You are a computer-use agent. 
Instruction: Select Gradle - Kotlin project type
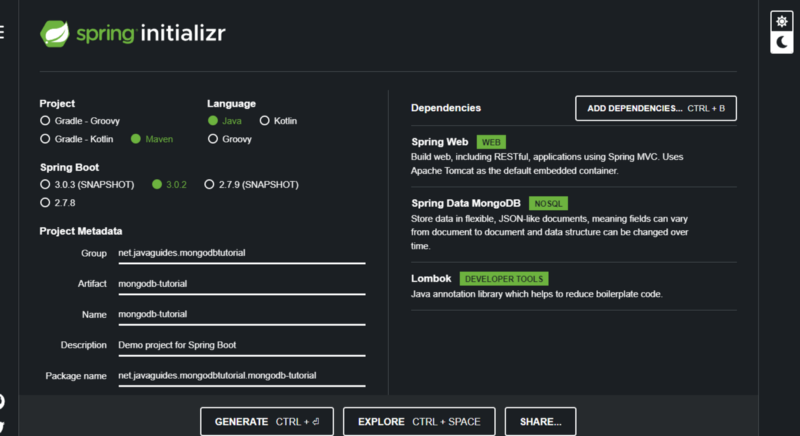(77, 139)
